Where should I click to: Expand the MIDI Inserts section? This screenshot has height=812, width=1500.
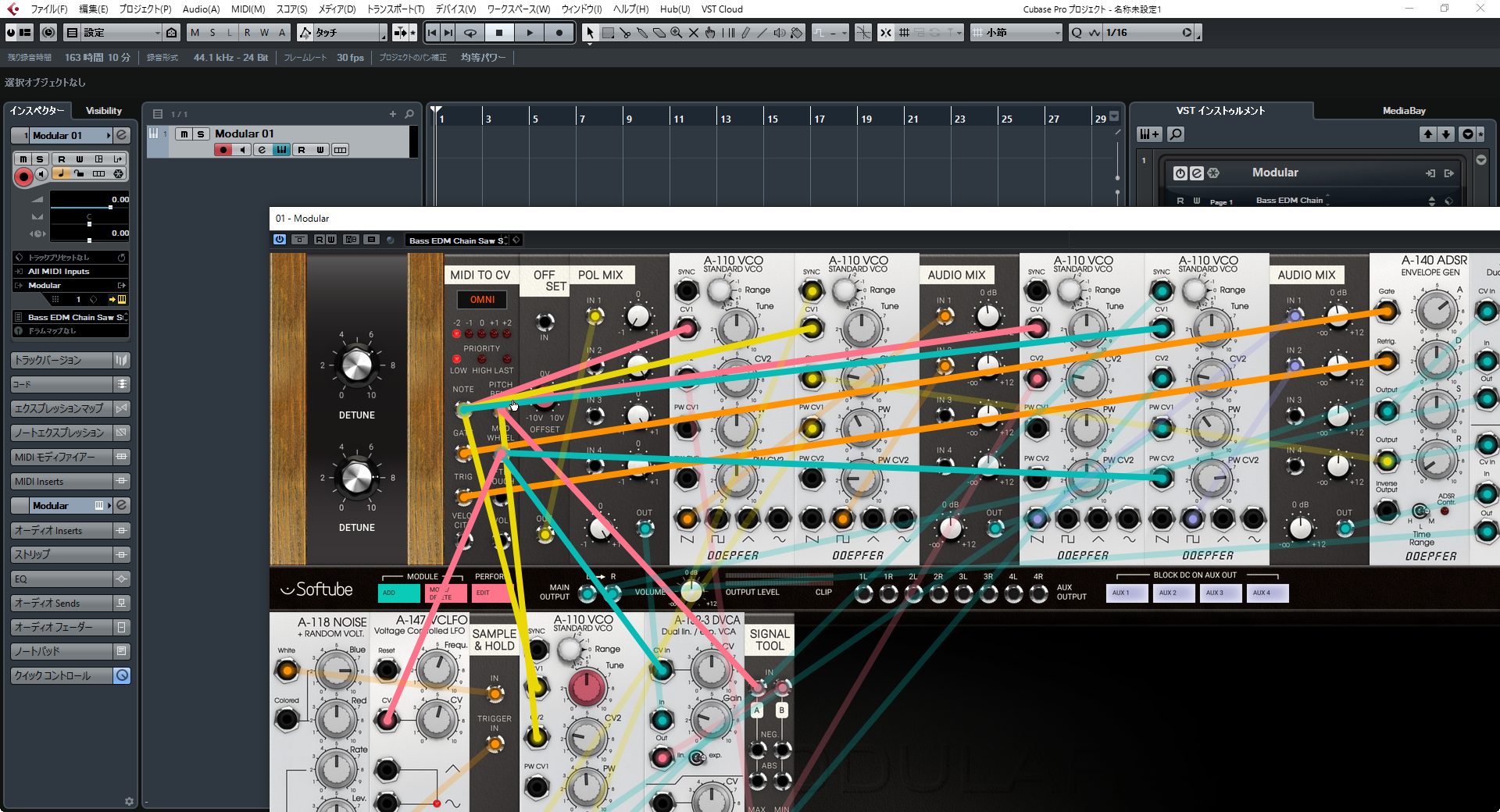(70, 481)
